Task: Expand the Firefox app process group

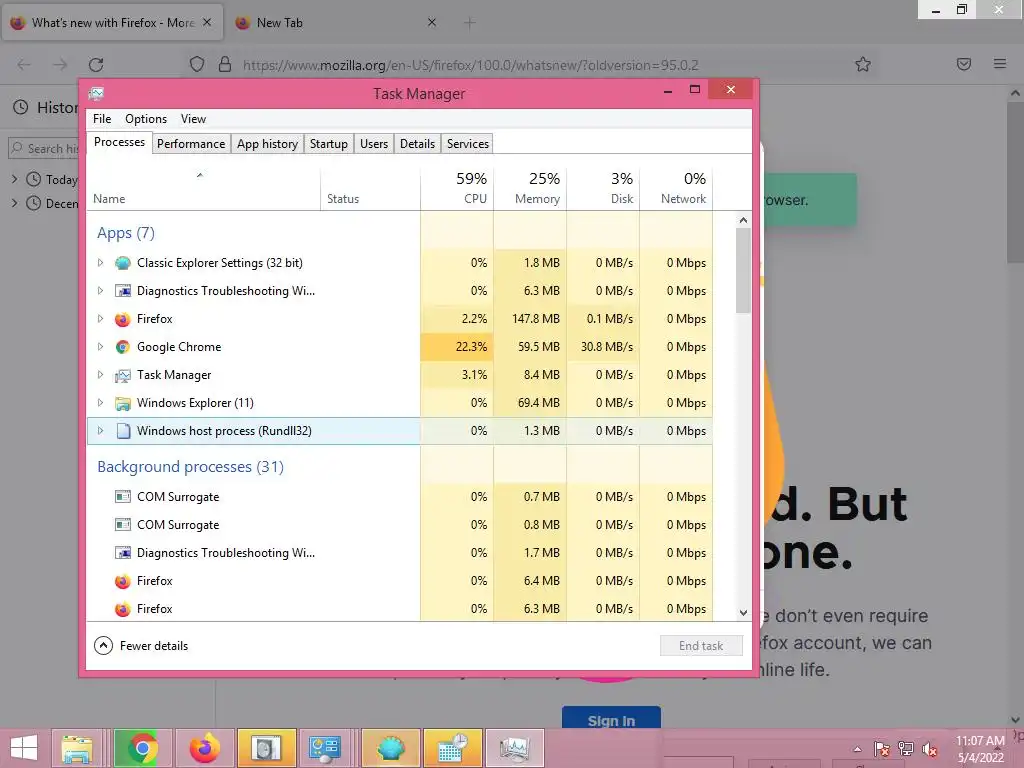Action: pos(100,319)
